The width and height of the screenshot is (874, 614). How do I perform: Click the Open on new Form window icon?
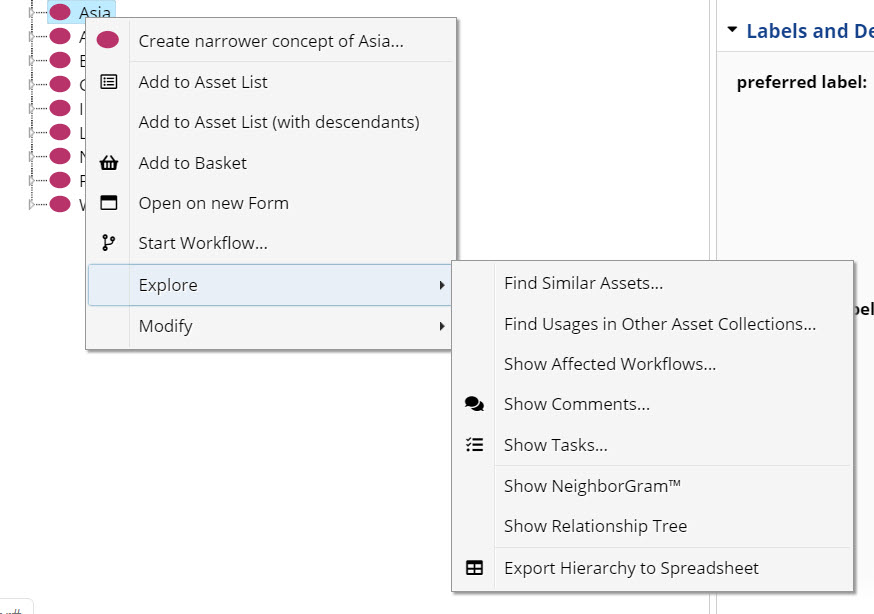point(109,203)
